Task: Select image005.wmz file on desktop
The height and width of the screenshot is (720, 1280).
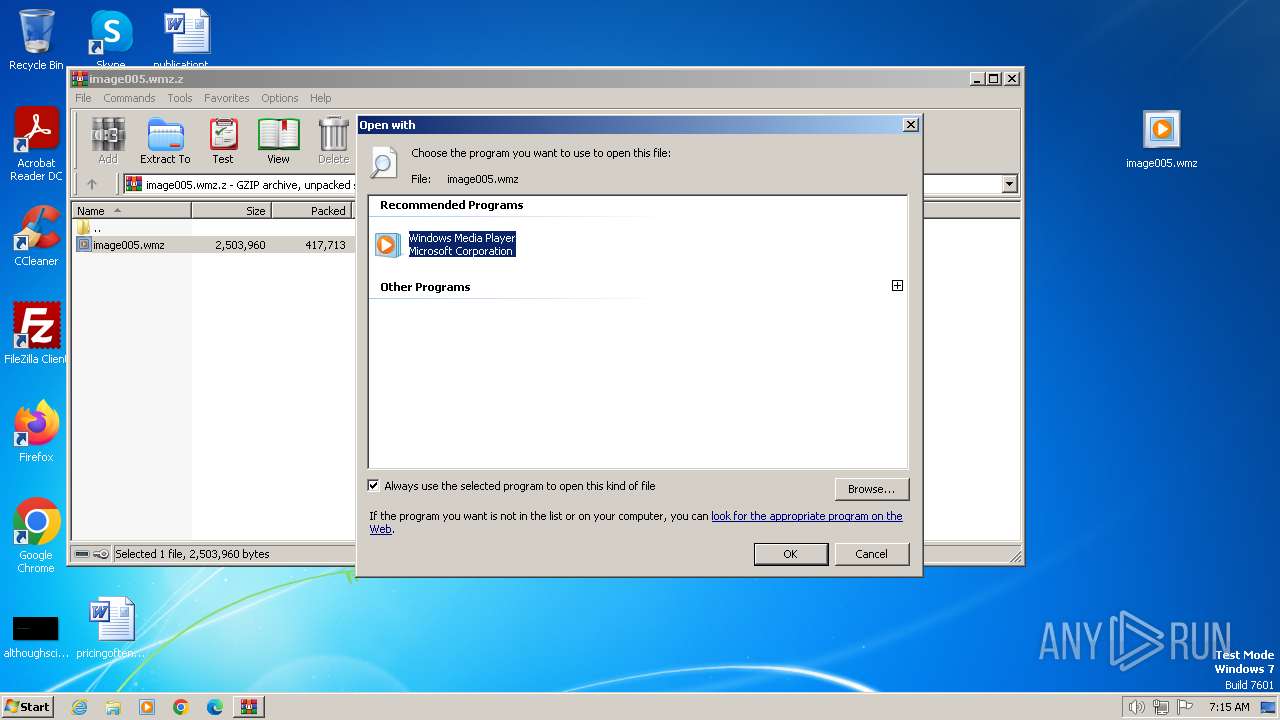Action: (1161, 139)
